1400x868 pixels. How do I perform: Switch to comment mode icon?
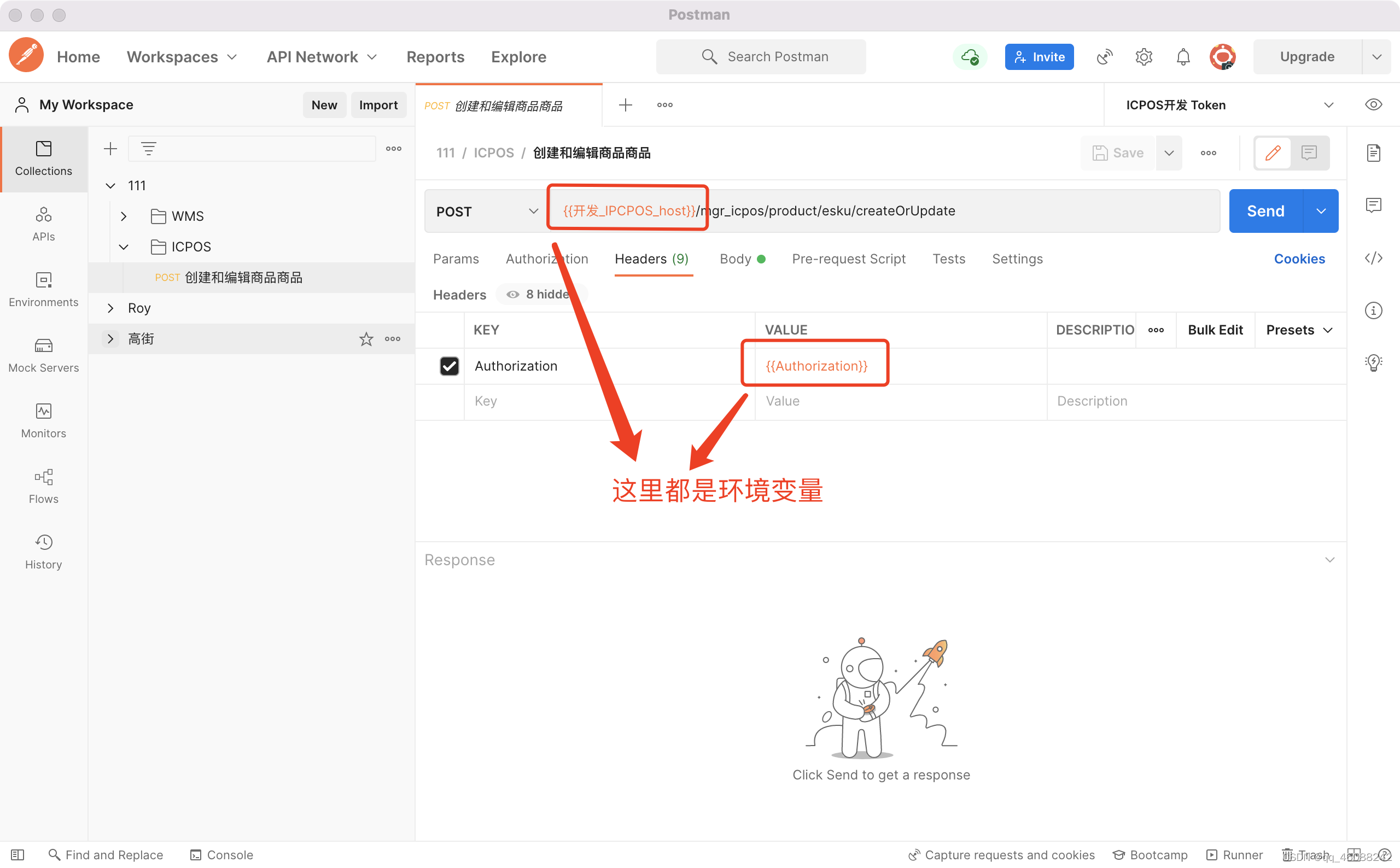coord(1309,153)
